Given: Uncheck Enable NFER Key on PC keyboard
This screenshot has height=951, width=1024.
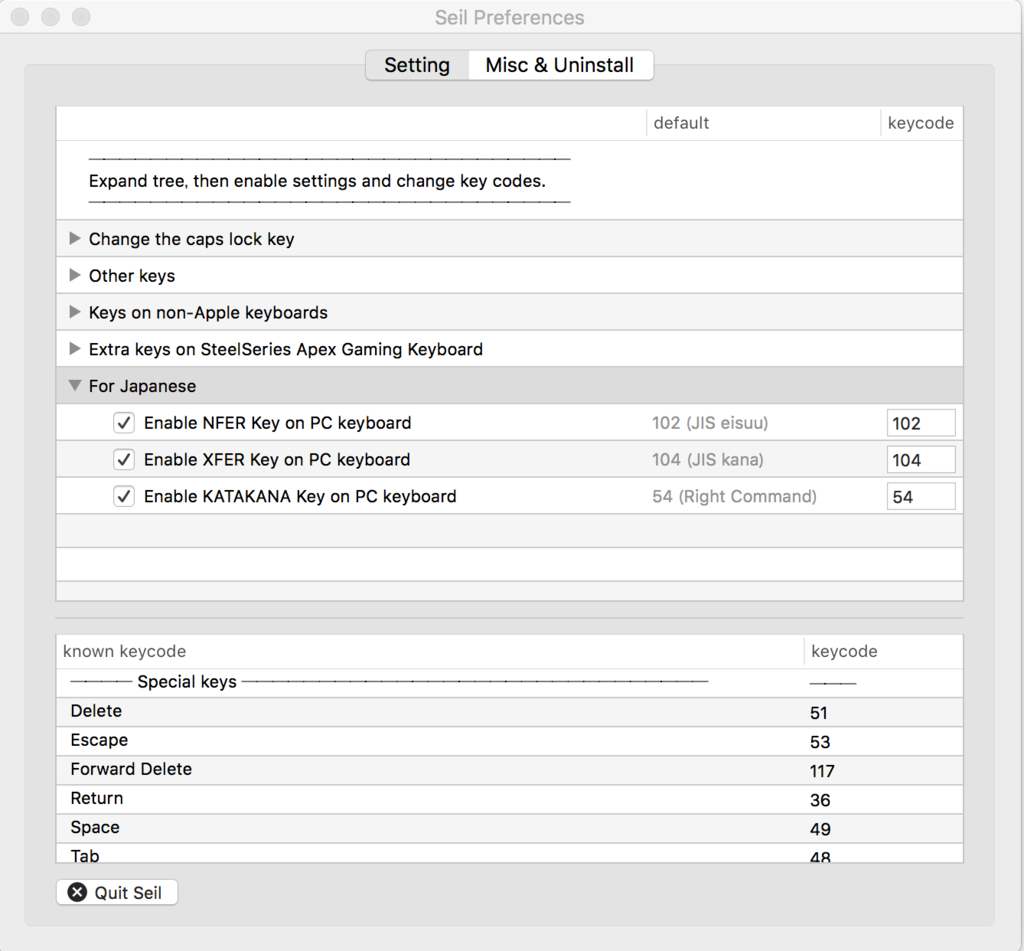Looking at the screenshot, I should point(124,423).
